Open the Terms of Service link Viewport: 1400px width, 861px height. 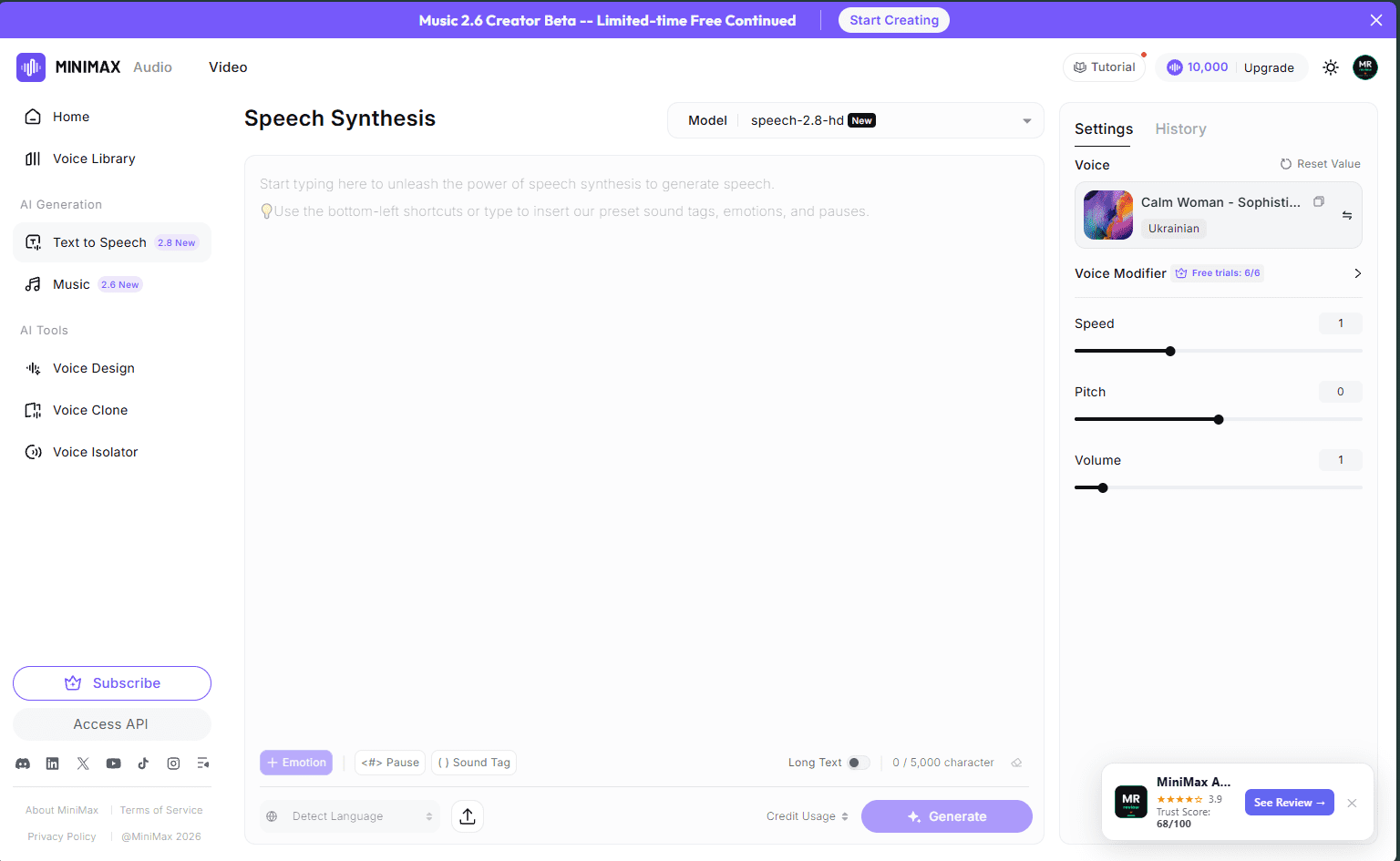point(161,810)
